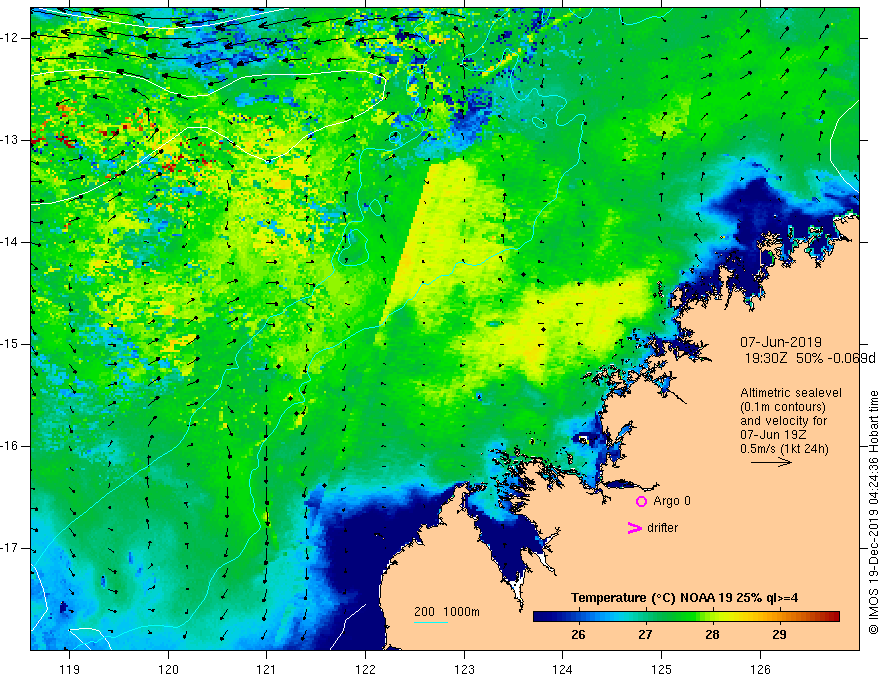Click the 'Argo 0' legend label
This screenshot has width=880, height=680.
pos(672,501)
